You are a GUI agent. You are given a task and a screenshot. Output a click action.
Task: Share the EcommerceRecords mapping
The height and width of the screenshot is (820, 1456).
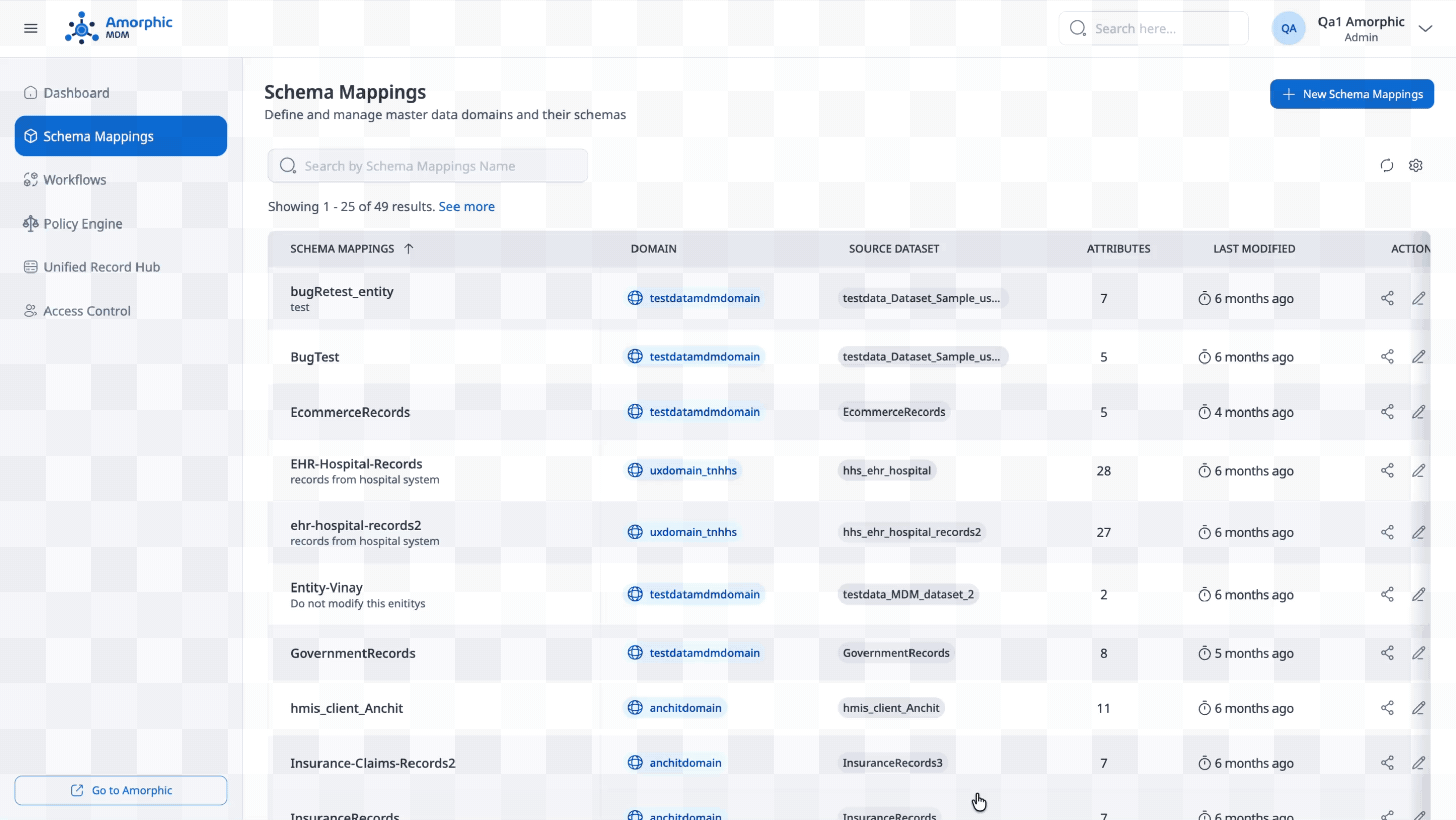click(1387, 412)
